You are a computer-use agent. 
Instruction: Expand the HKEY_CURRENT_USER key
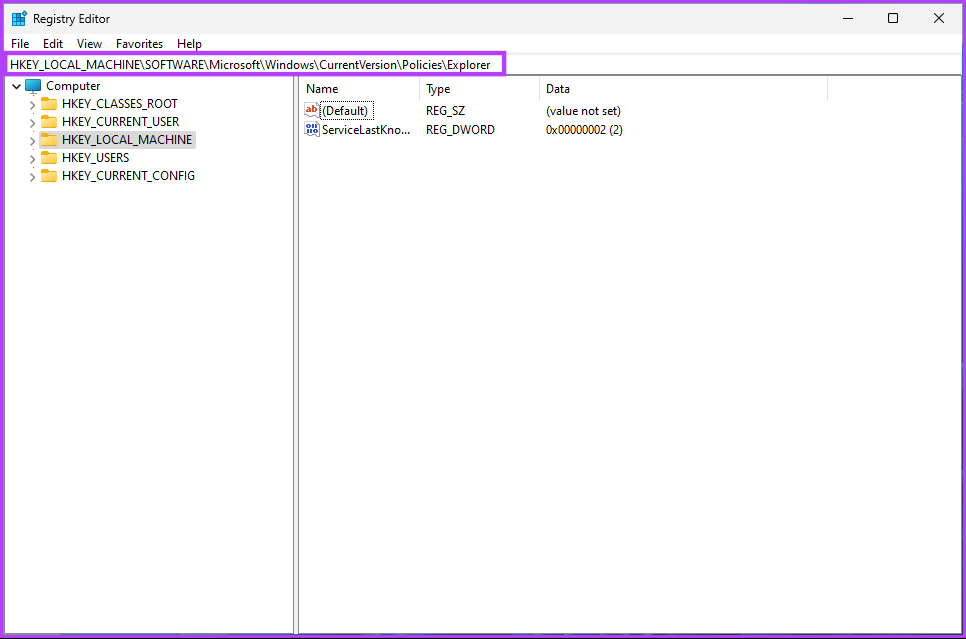(32, 123)
